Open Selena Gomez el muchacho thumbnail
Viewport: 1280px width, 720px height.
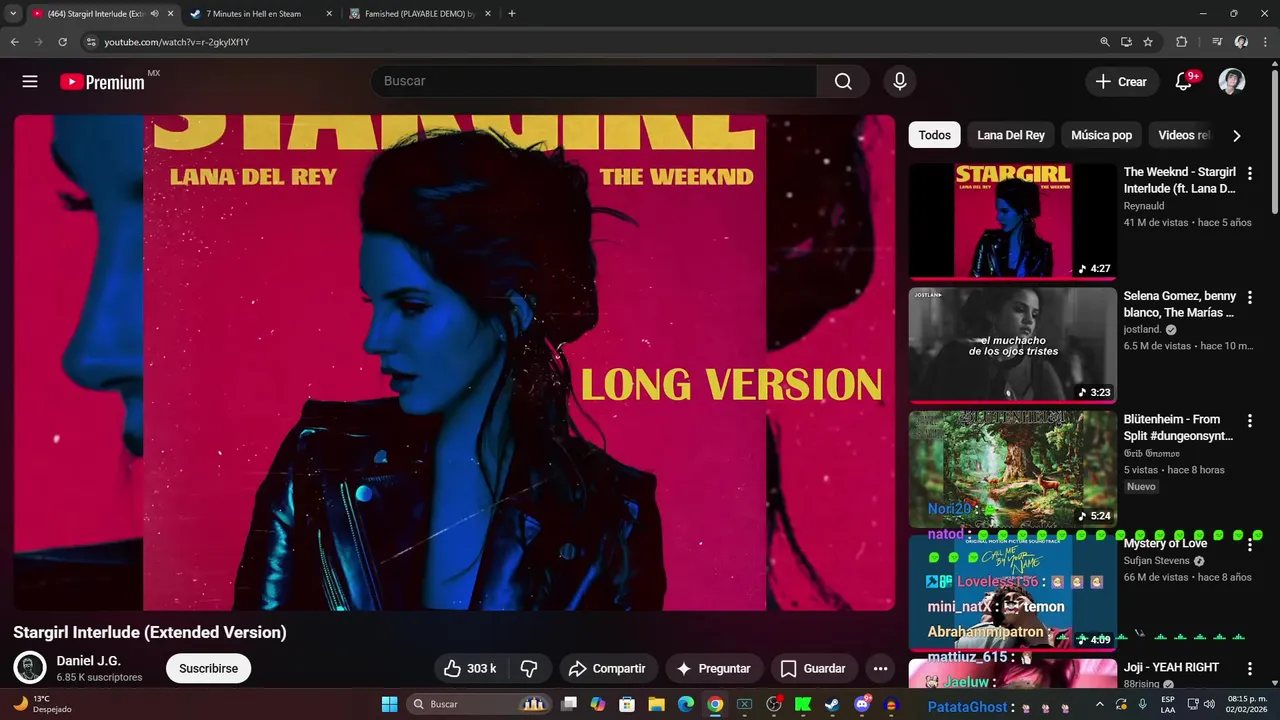(1012, 345)
